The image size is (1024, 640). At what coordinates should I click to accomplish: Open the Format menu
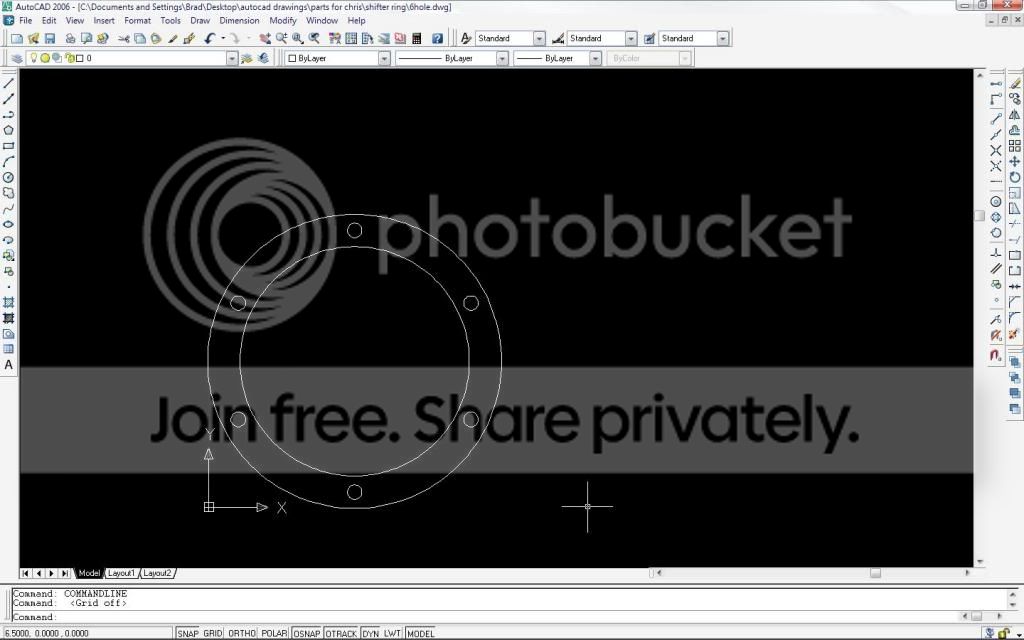tap(137, 20)
